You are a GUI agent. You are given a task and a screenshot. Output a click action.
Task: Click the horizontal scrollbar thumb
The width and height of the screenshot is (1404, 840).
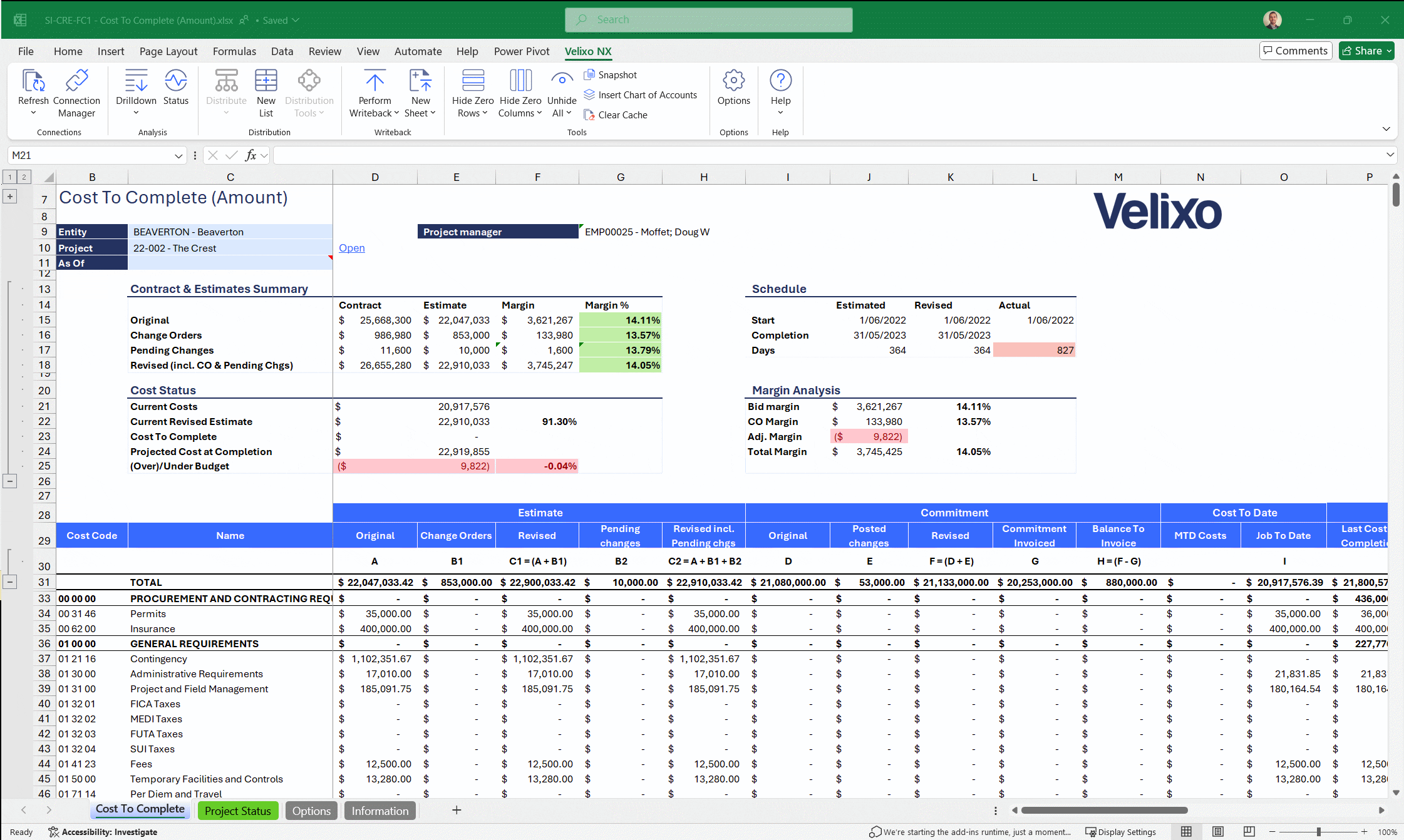1104,810
